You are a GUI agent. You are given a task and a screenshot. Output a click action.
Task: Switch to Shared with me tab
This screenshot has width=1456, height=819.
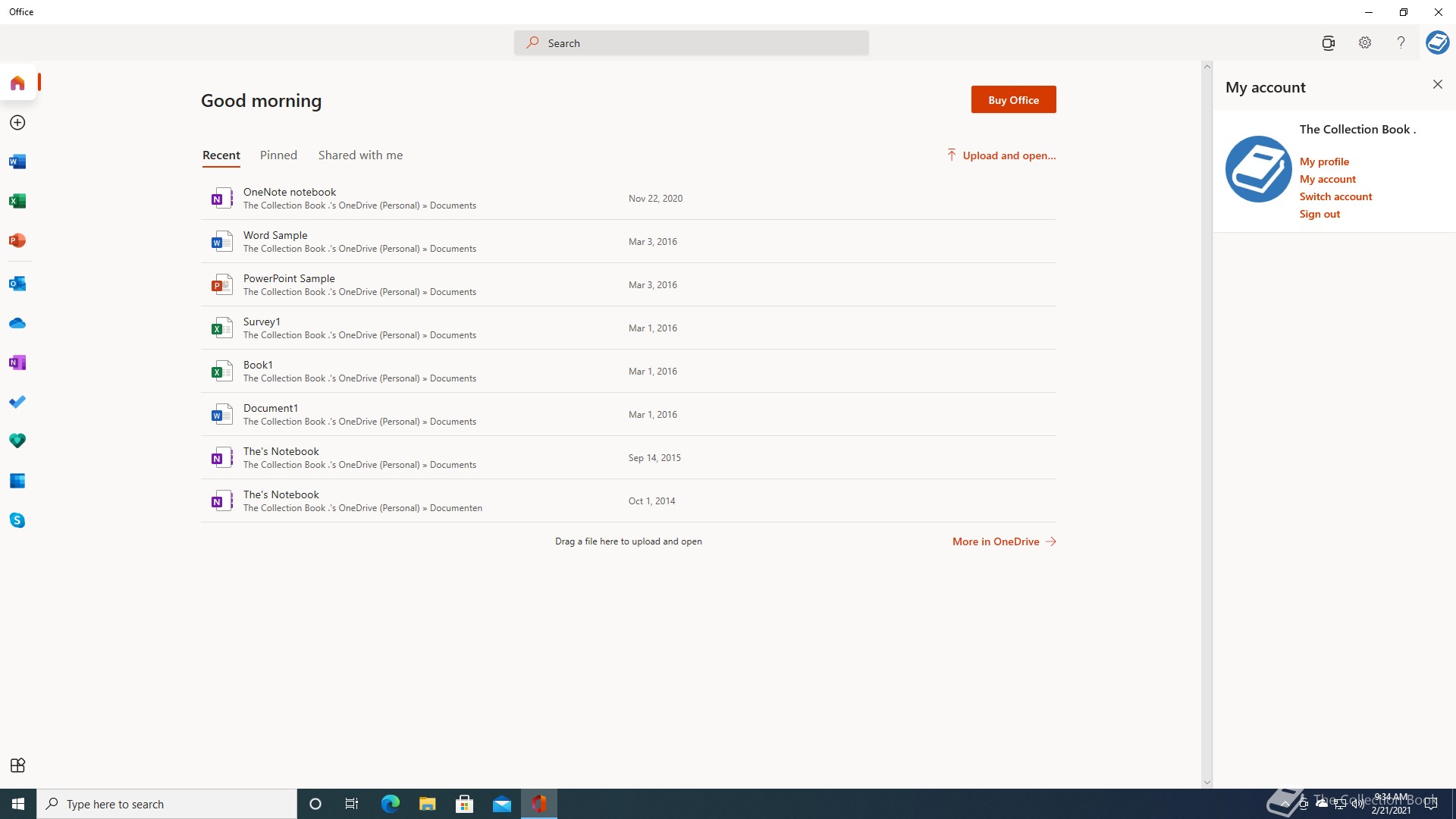[x=360, y=155]
